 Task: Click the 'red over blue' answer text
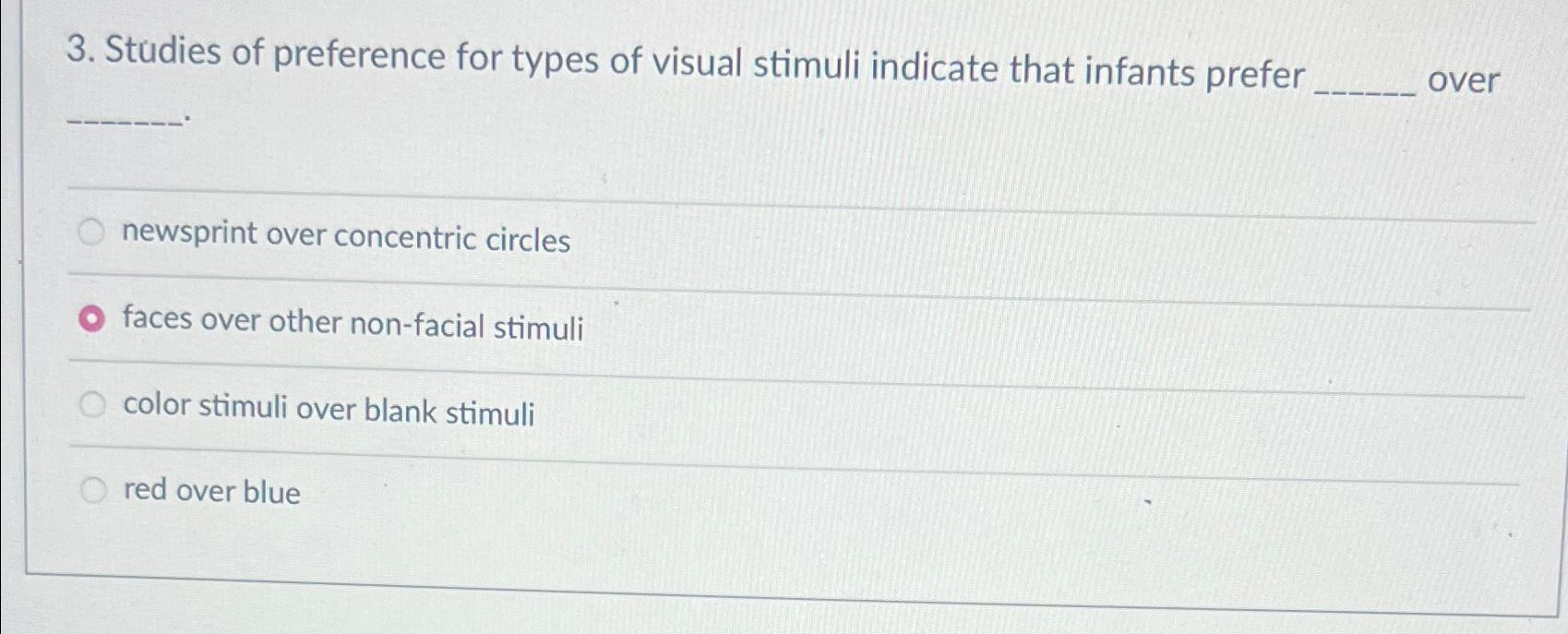[x=210, y=494]
